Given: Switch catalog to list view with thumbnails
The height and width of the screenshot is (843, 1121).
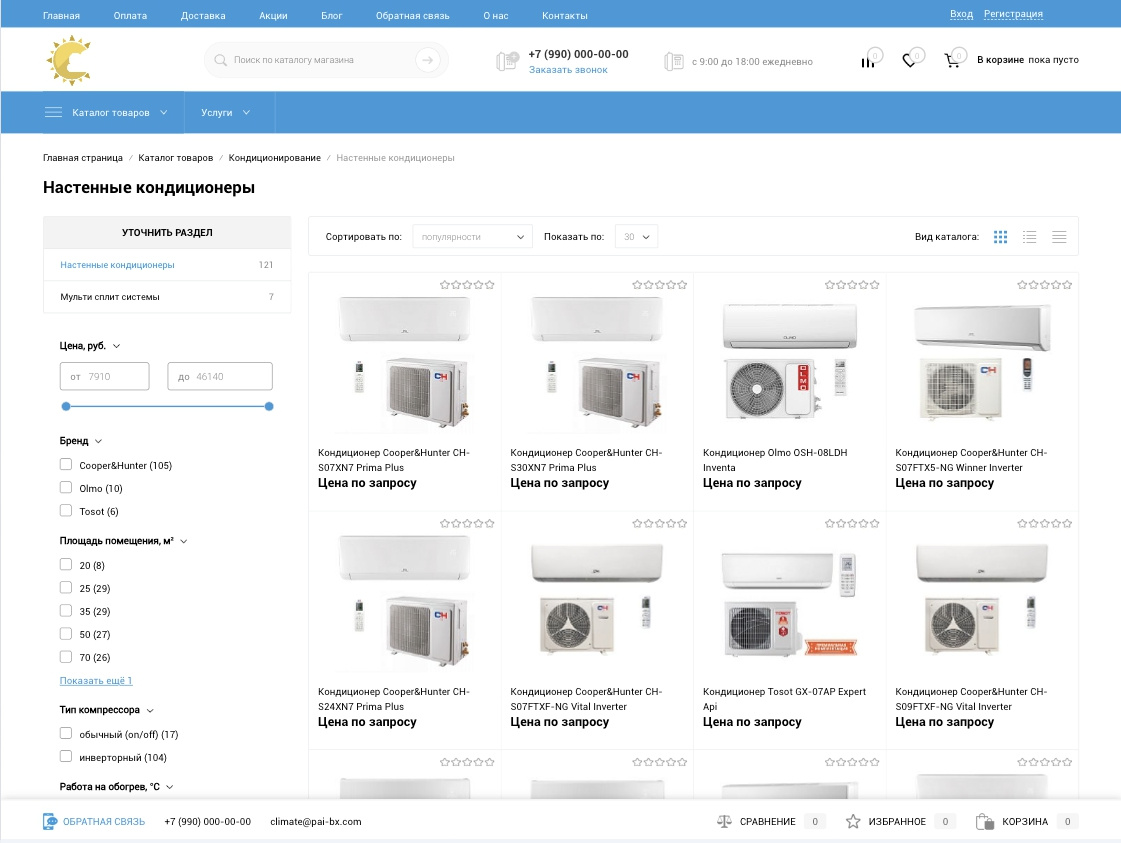Looking at the screenshot, I should coord(1029,237).
